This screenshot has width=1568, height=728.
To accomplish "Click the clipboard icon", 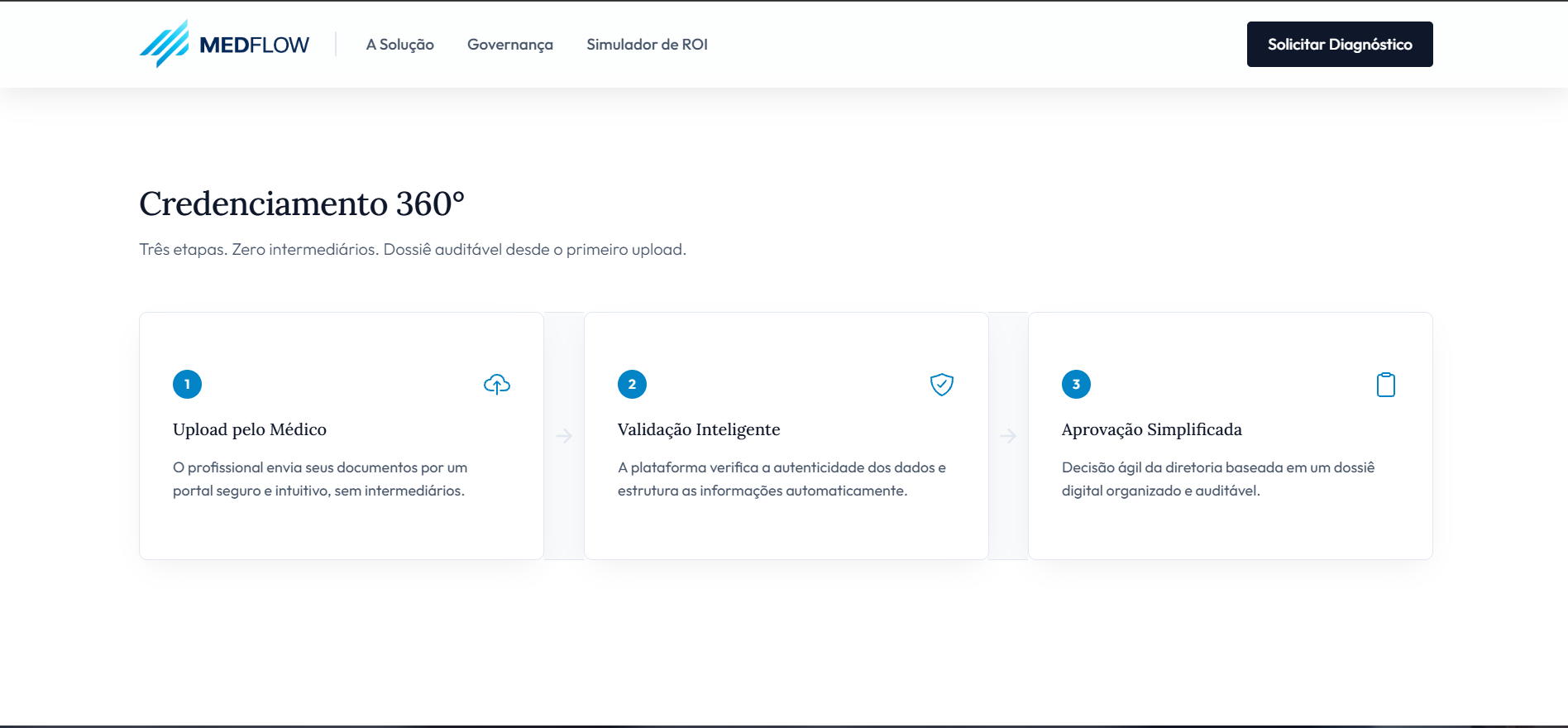I will (x=1386, y=385).
